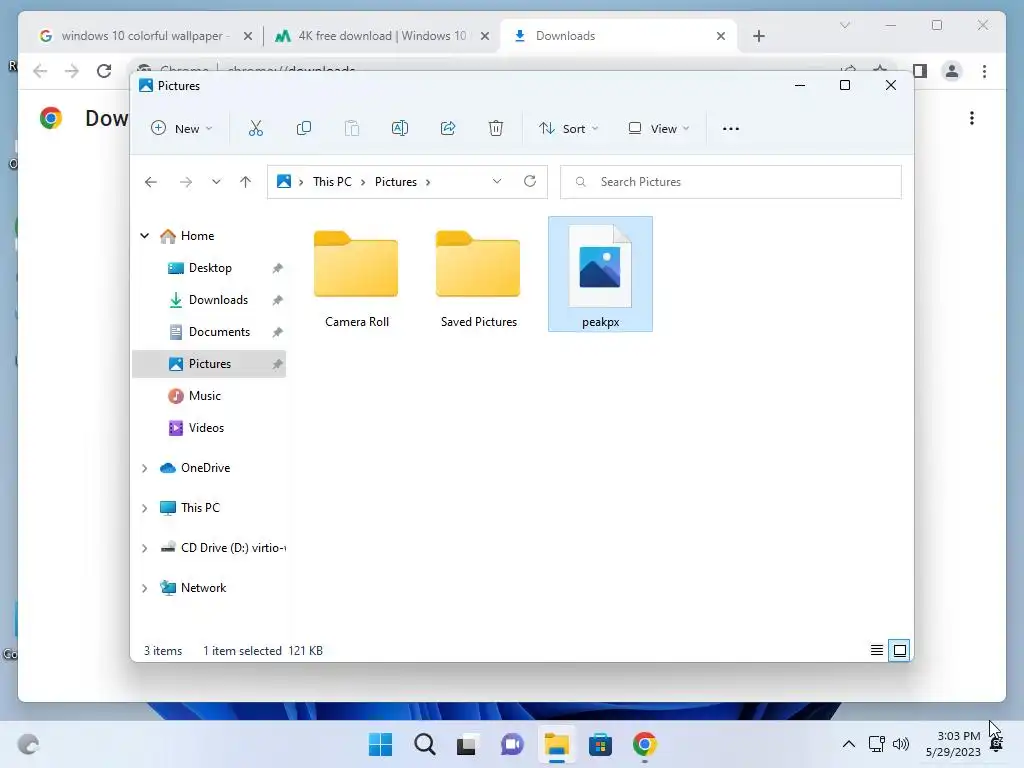Unpin Documents using its pin icon
The image size is (1024, 768).
click(278, 332)
